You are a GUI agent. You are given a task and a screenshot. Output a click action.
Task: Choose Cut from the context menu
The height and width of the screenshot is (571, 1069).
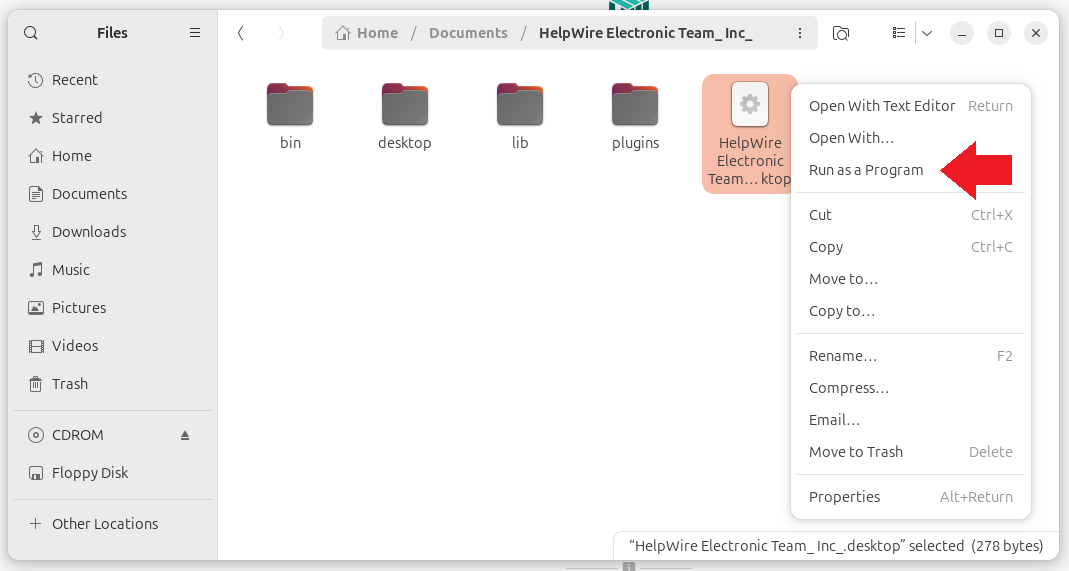tap(911, 215)
